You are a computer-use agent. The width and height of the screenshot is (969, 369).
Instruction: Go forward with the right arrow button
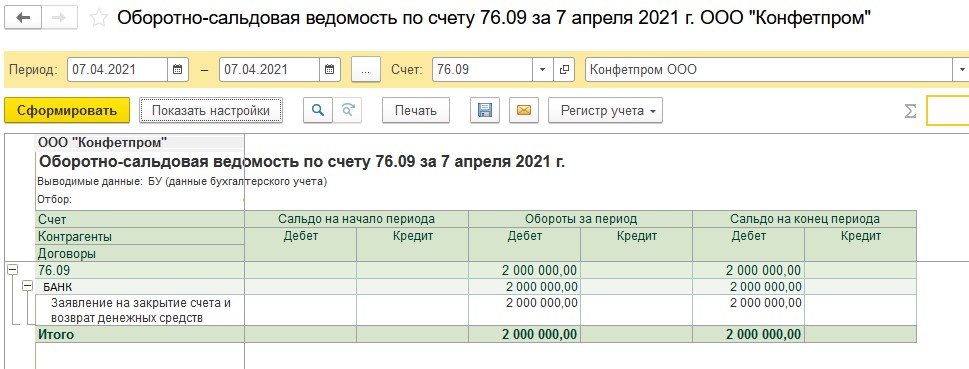click(60, 18)
